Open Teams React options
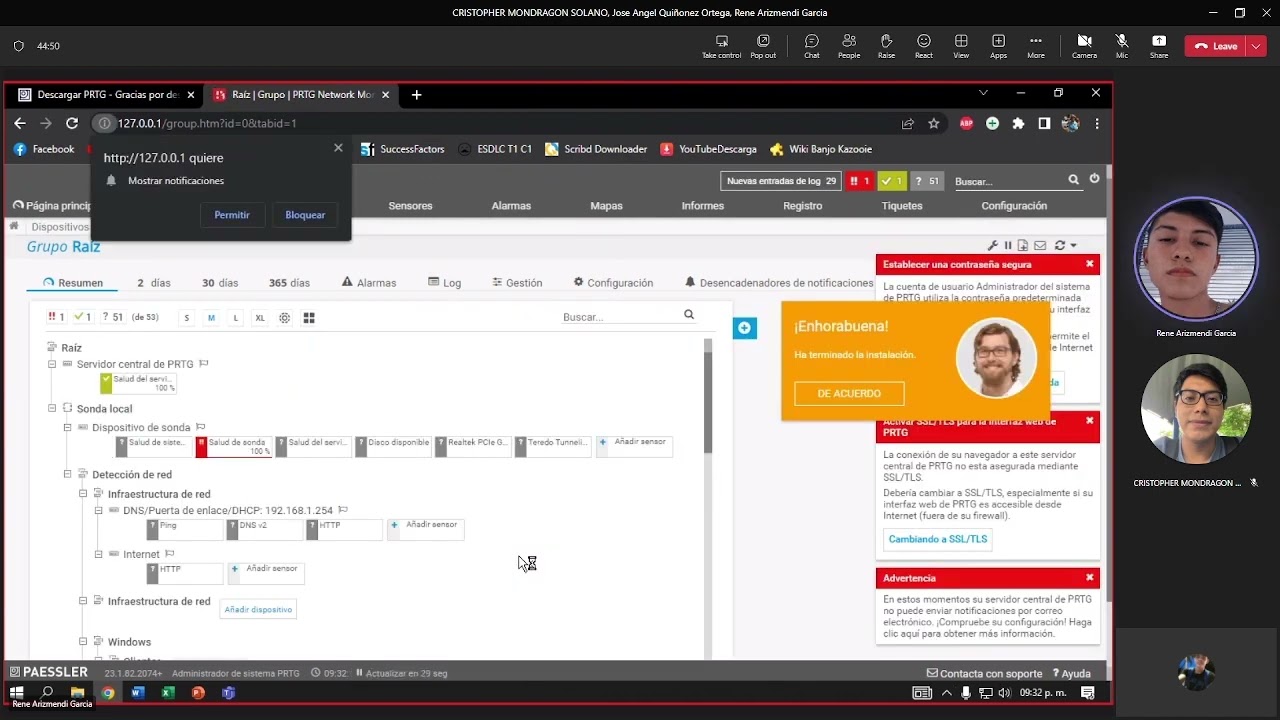1280x720 pixels. coord(924,45)
